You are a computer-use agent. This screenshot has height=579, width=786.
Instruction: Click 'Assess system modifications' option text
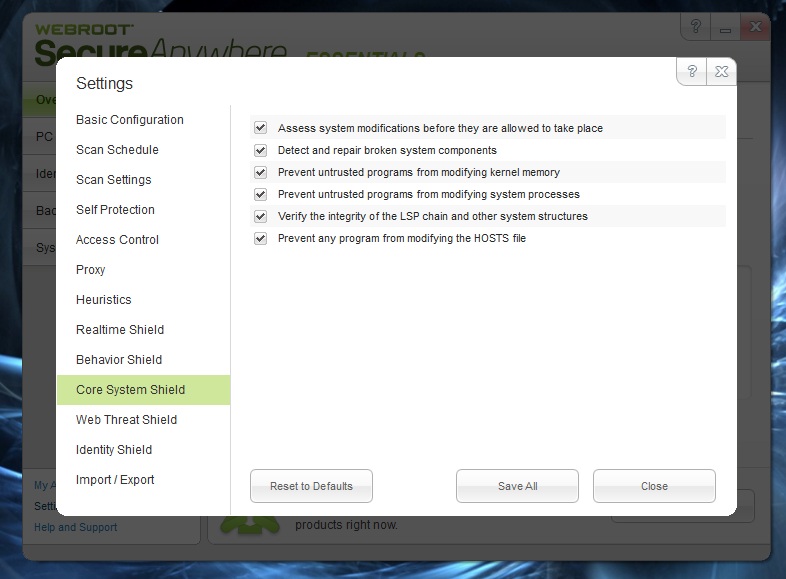(440, 128)
